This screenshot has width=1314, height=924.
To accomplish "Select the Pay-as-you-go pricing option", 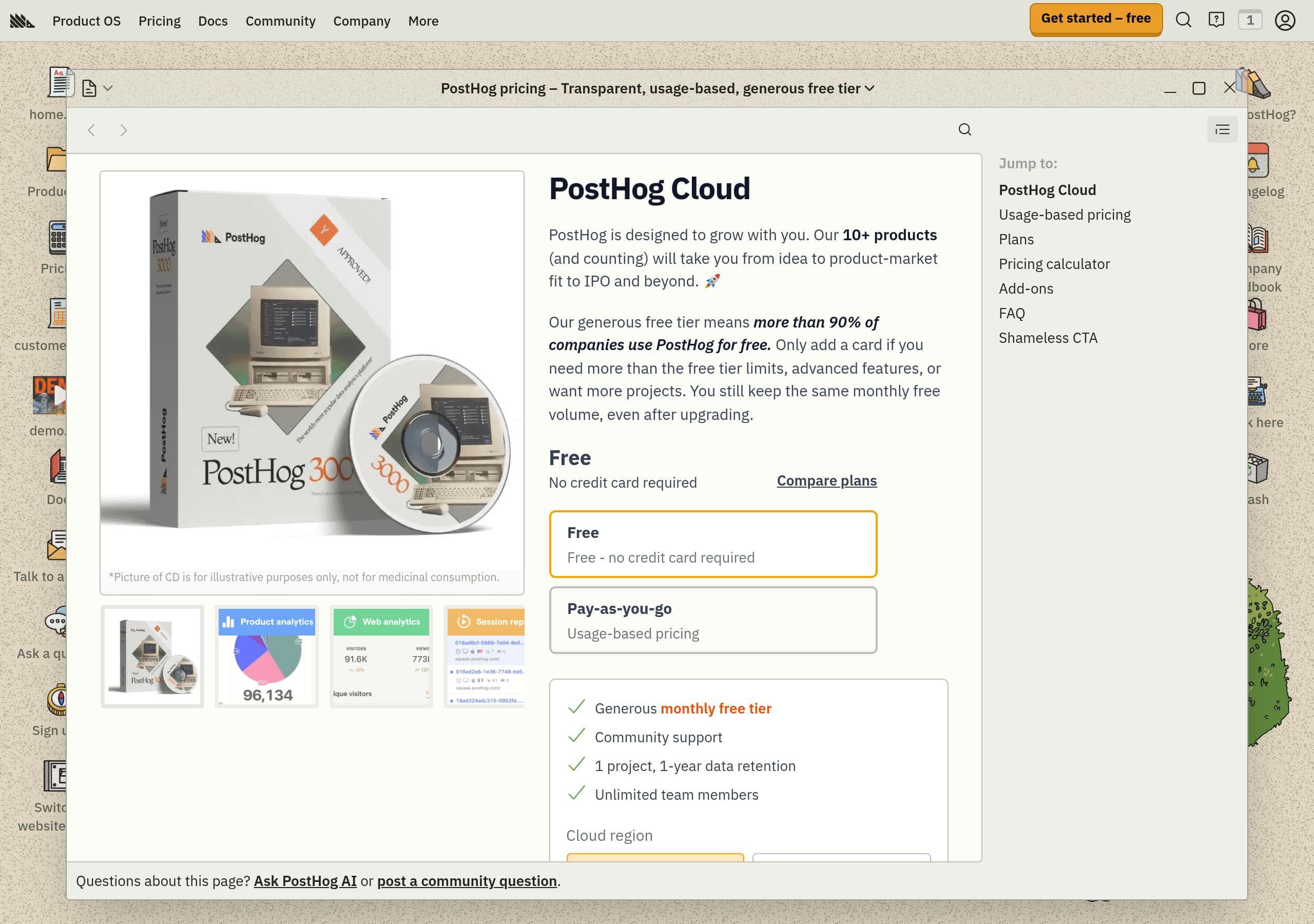I will 712,620.
